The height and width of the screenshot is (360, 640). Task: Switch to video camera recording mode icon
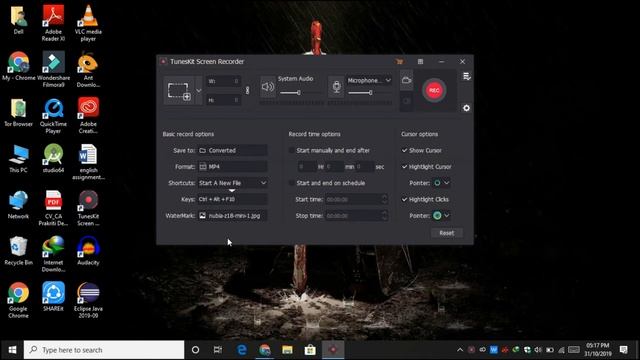pos(406,80)
